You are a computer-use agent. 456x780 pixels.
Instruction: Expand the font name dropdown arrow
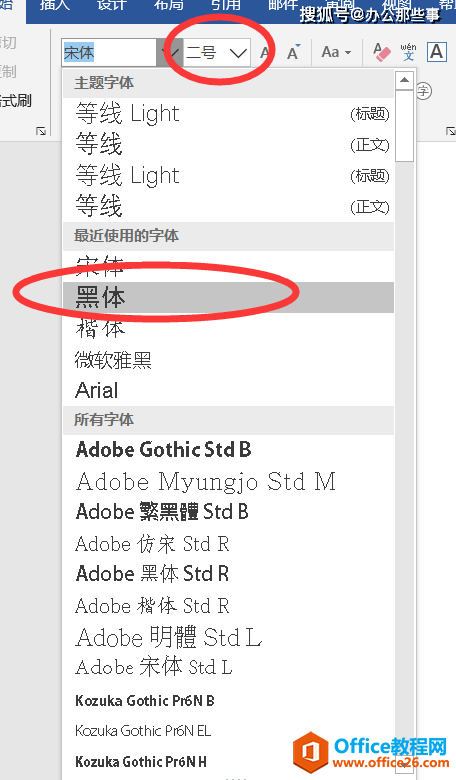(170, 52)
